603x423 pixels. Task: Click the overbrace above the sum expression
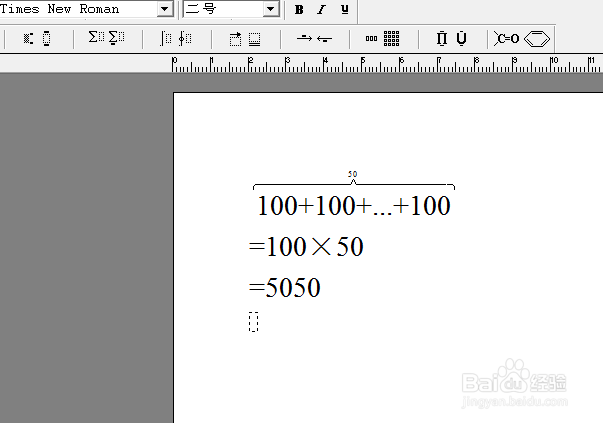coord(354,185)
